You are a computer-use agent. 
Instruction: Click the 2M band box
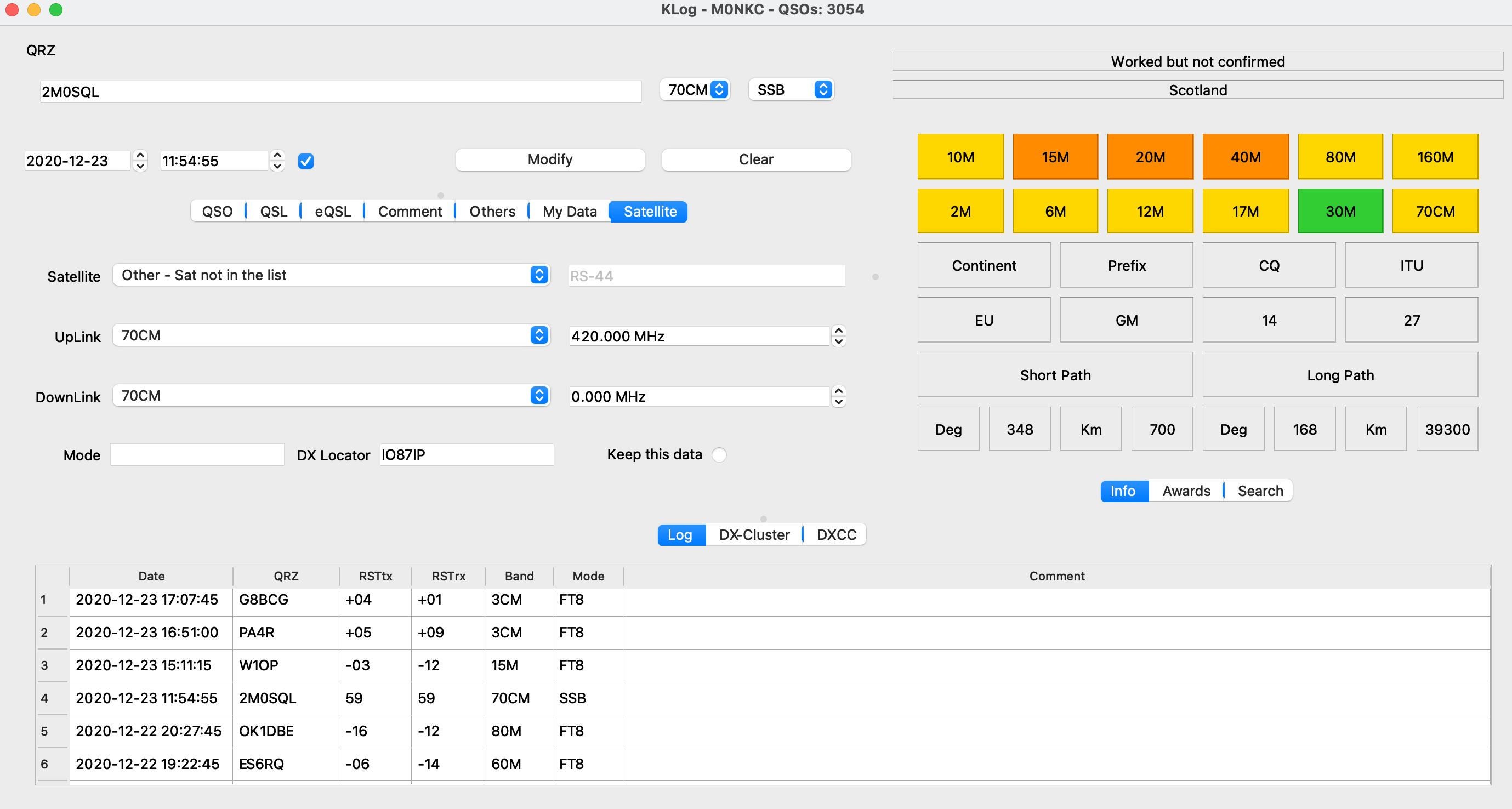pyautogui.click(x=960, y=211)
